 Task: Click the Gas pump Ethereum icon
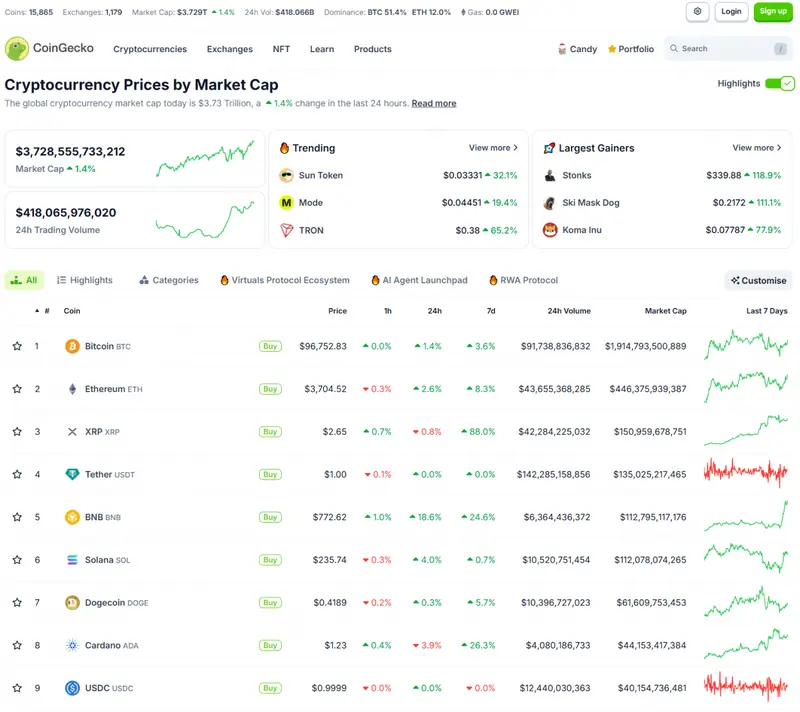463,12
